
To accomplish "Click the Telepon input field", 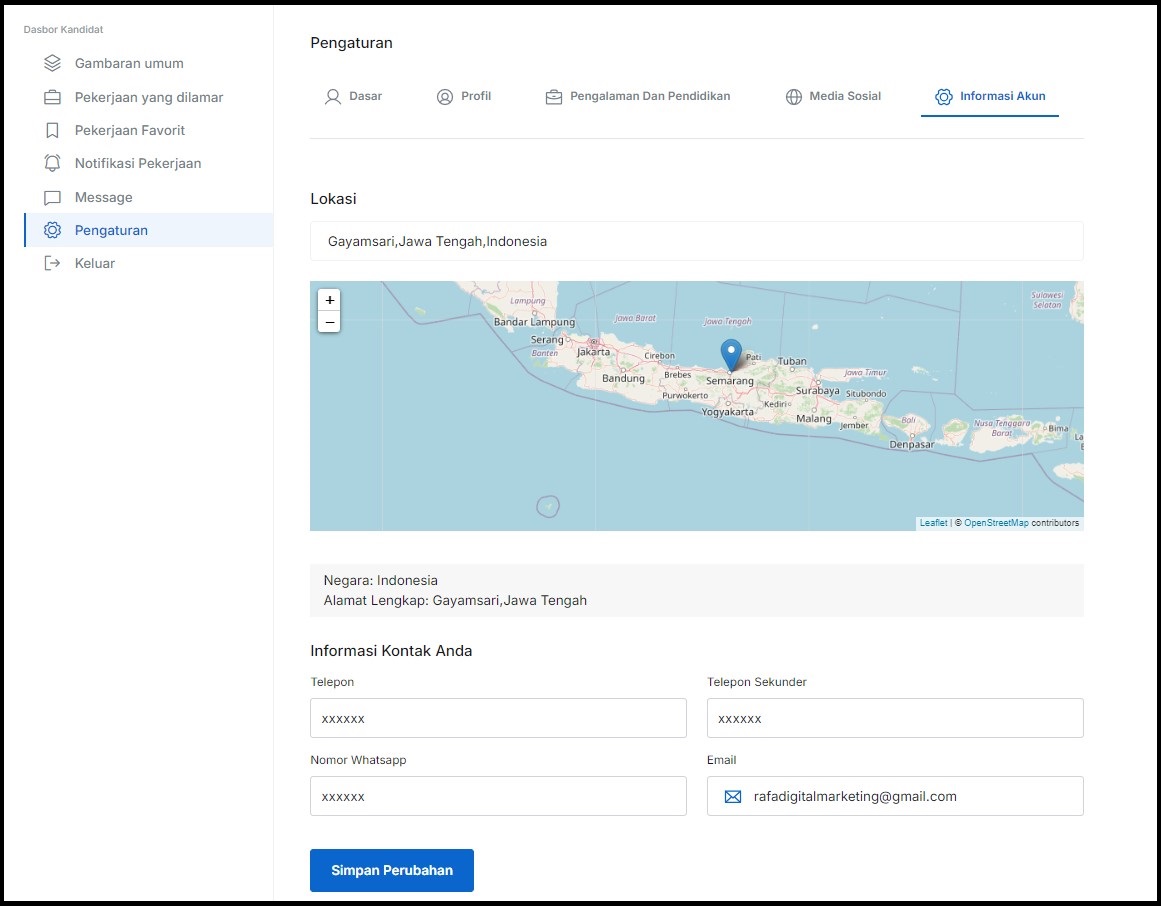I will tap(498, 718).
